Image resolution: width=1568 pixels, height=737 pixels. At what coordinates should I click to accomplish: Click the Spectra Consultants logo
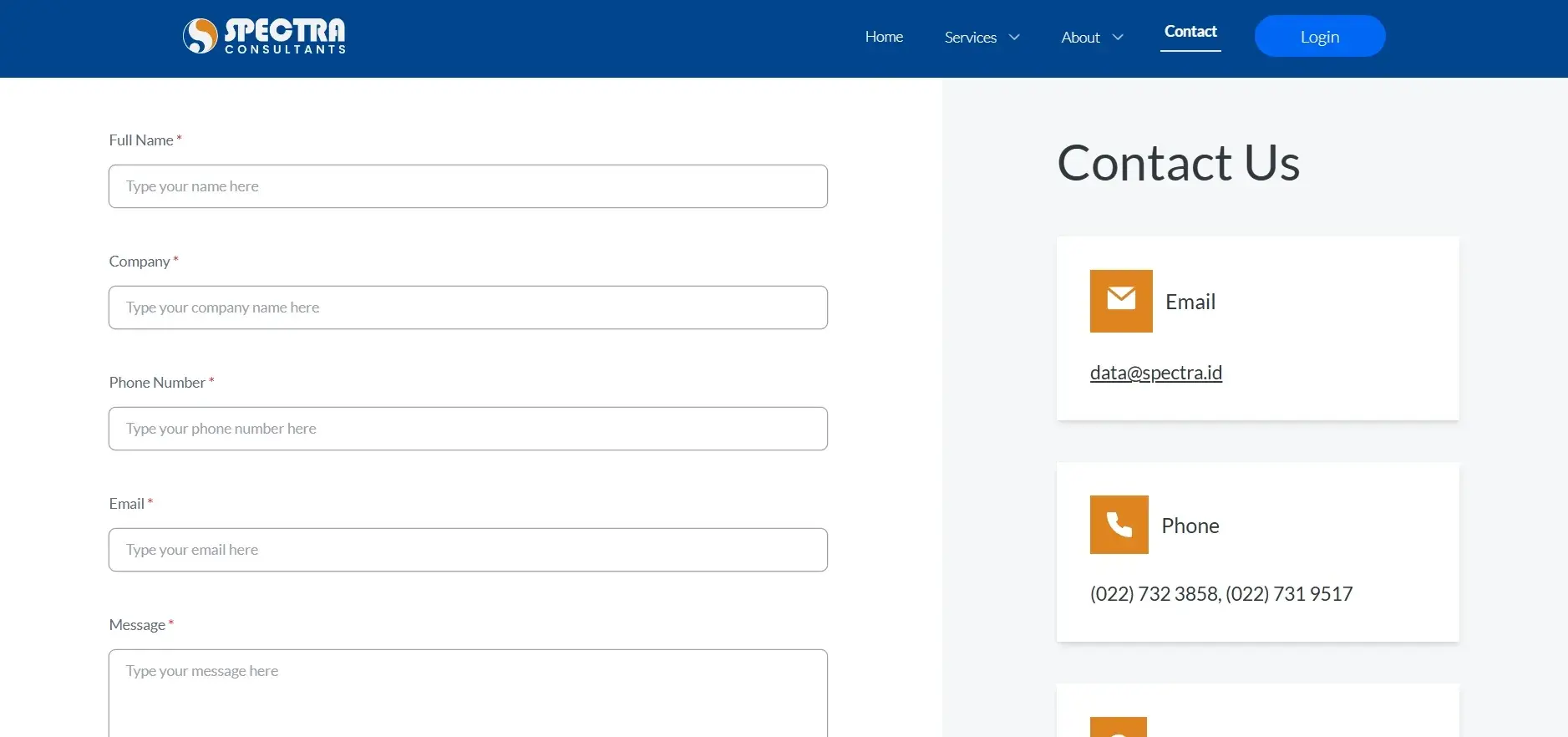(264, 37)
